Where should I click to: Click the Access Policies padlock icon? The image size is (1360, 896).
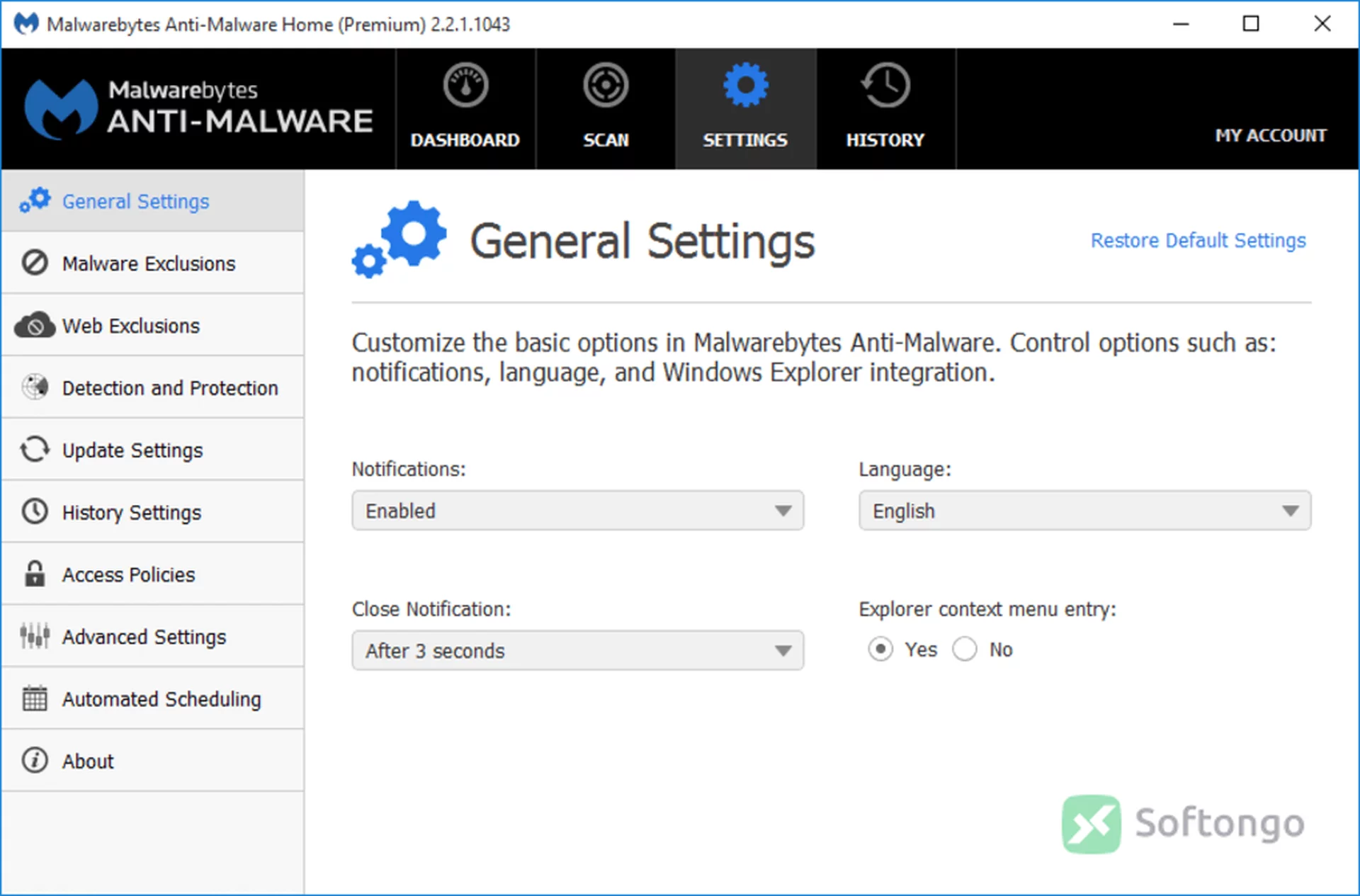35,573
